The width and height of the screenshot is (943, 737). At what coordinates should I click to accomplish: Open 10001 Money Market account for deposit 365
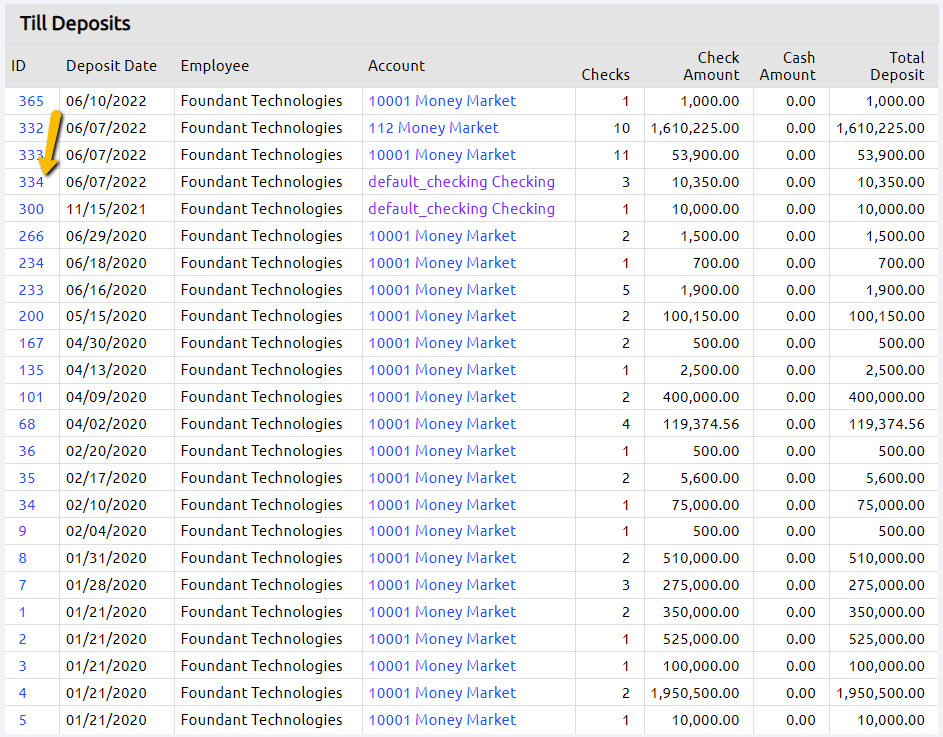(442, 101)
